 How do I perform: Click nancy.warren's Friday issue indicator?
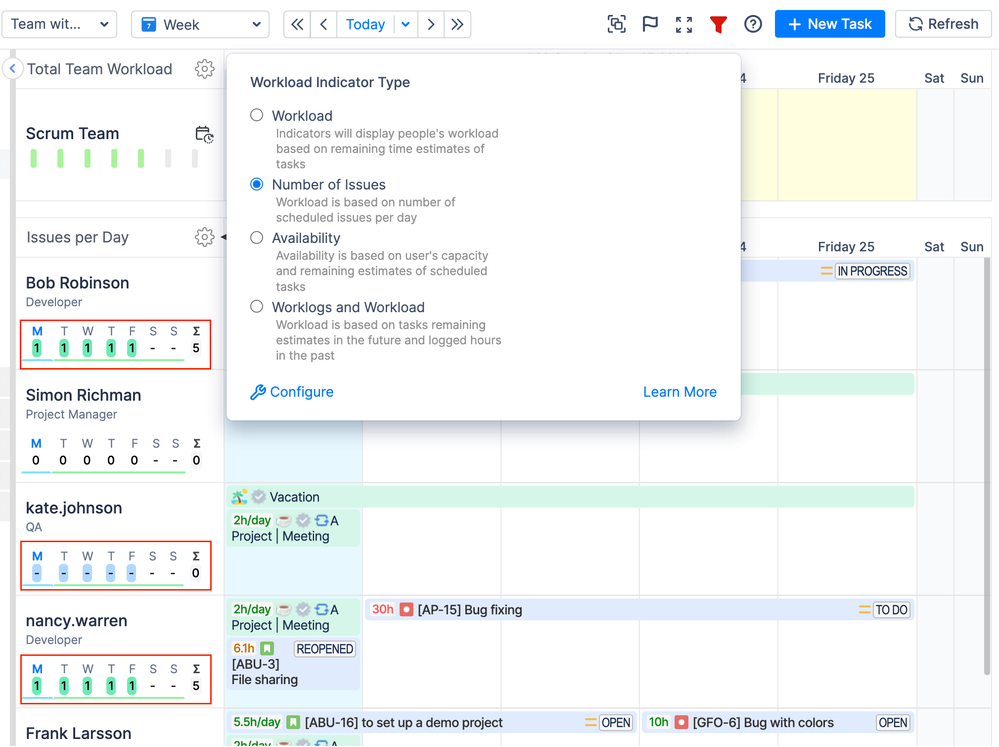131,686
